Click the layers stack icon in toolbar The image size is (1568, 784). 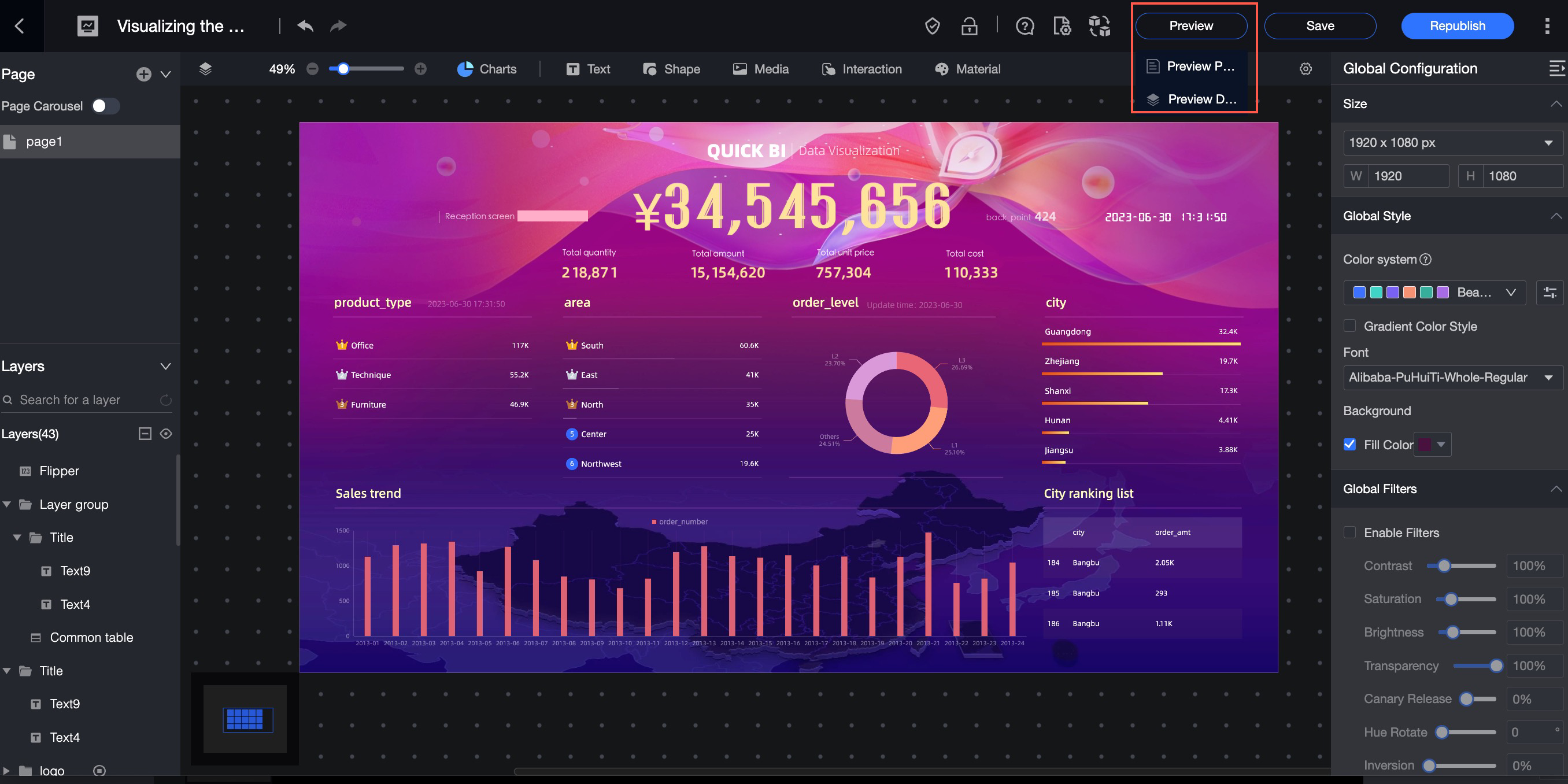click(205, 69)
